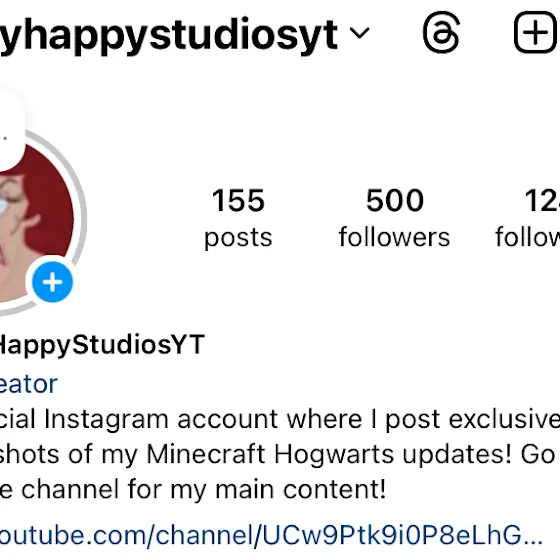This screenshot has height=560, width=560.
Task: Open the Threads icon in the header
Action: [441, 32]
